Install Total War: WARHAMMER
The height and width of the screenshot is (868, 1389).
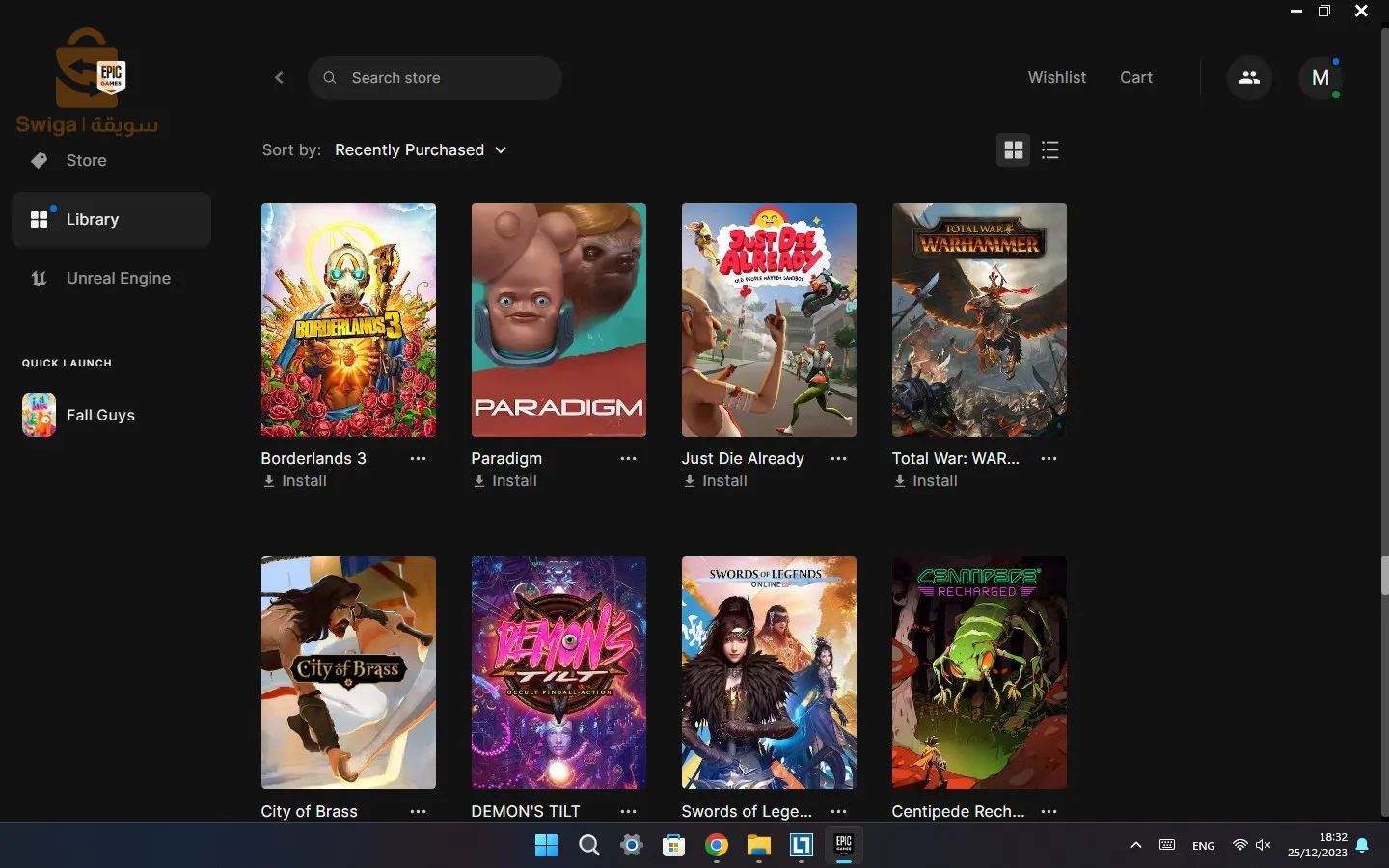click(926, 481)
